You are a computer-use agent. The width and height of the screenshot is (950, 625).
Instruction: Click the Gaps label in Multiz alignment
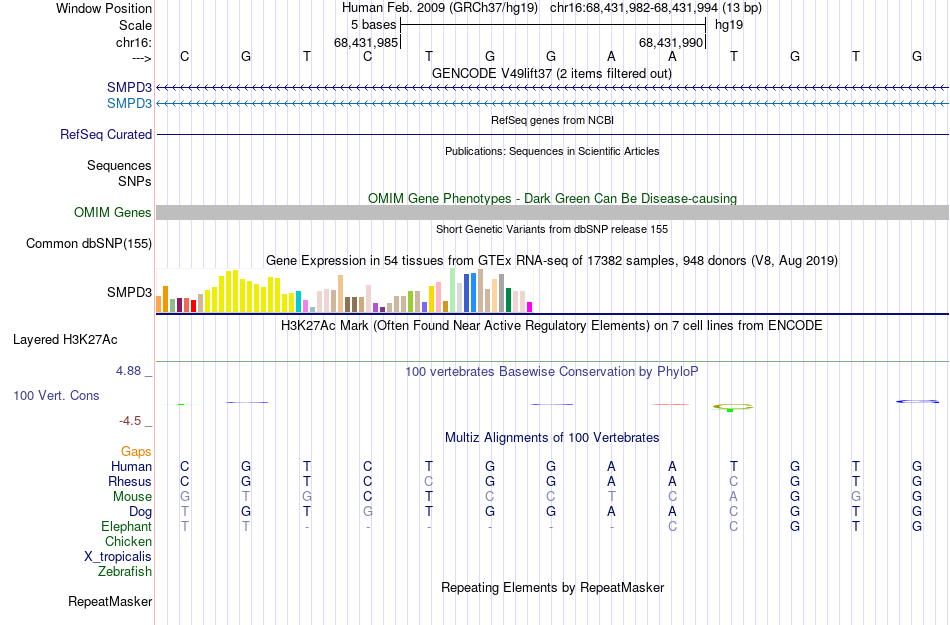pos(136,451)
